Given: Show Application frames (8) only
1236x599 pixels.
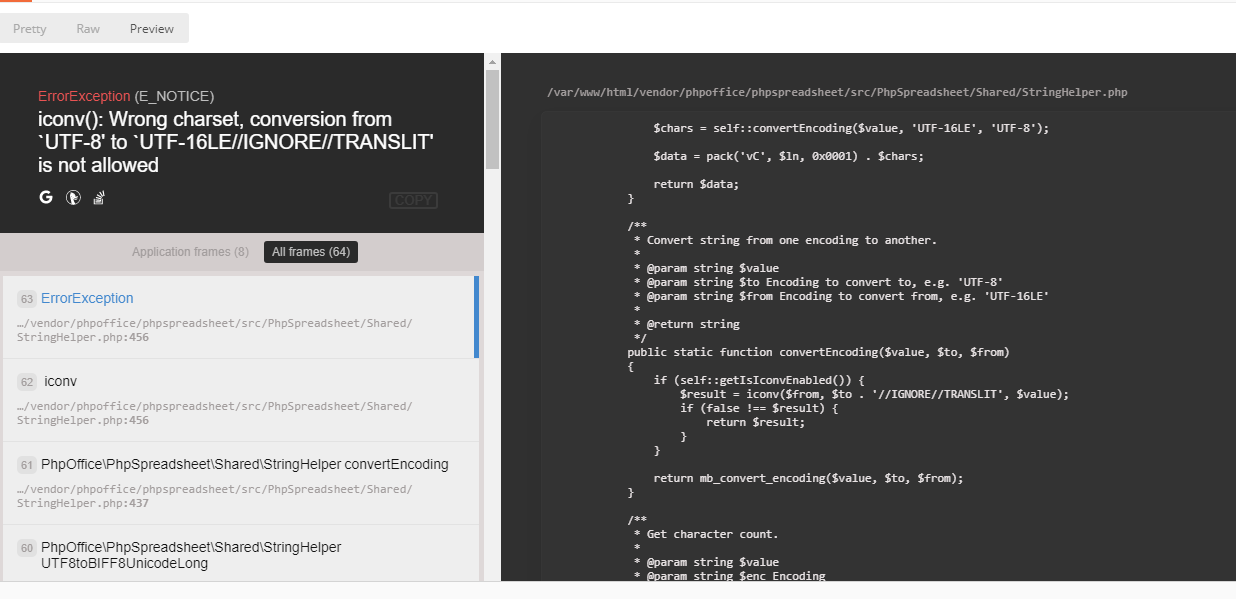Looking at the screenshot, I should (190, 251).
